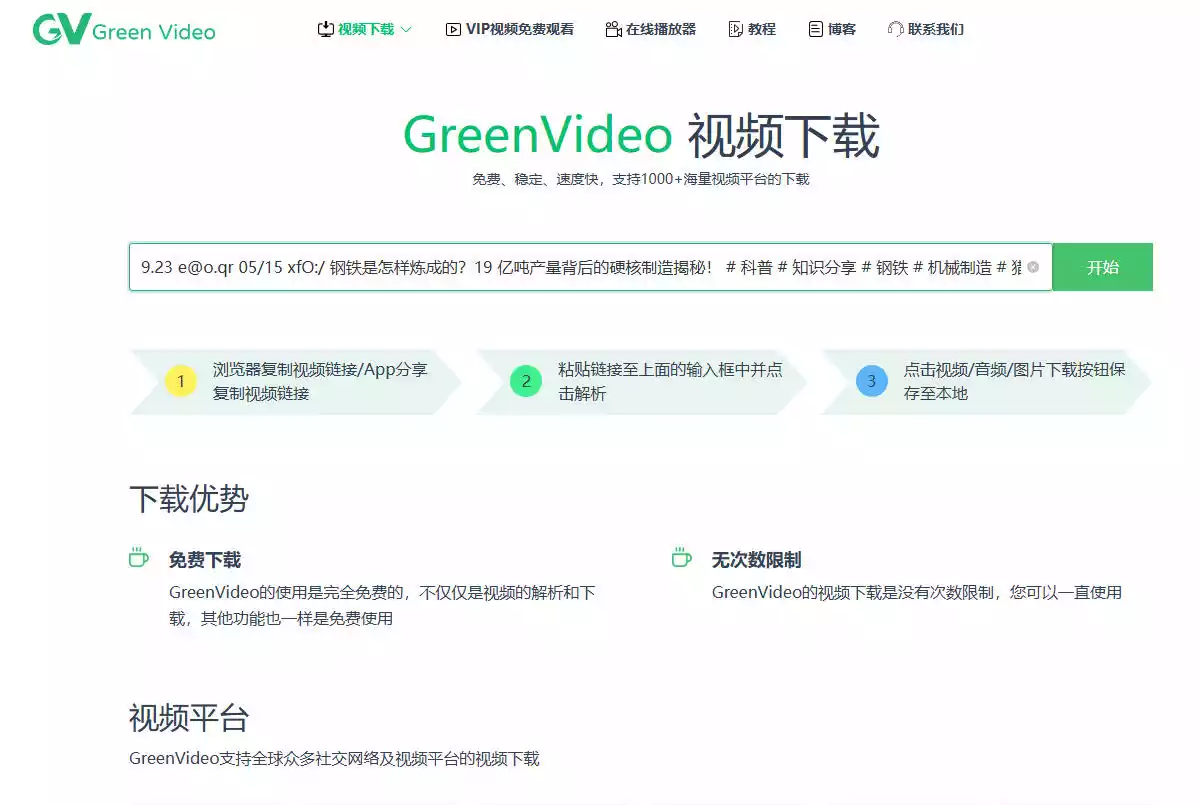The width and height of the screenshot is (1200, 805).
Task: Click the document icon beside 博客
Action: point(816,29)
